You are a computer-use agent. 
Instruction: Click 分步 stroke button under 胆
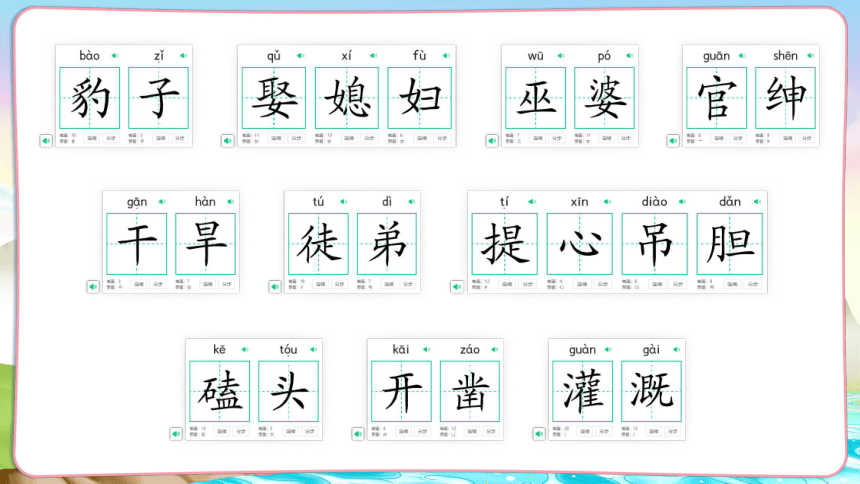click(x=753, y=284)
